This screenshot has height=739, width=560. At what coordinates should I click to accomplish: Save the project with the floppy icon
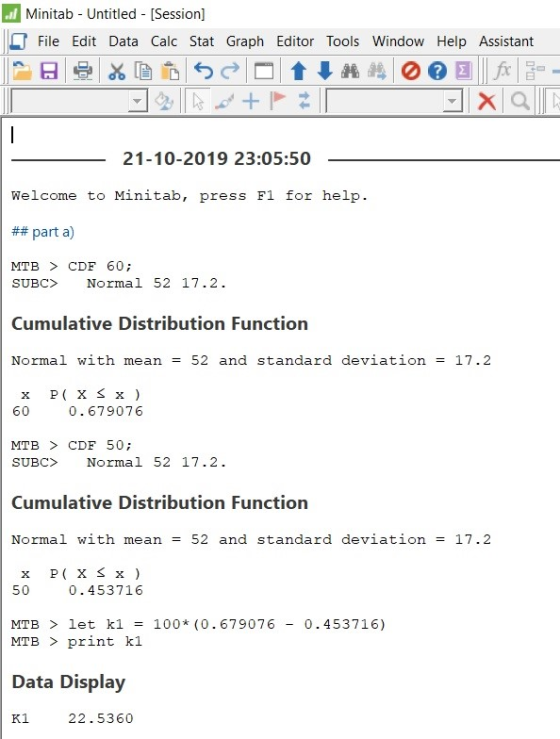(x=49, y=71)
